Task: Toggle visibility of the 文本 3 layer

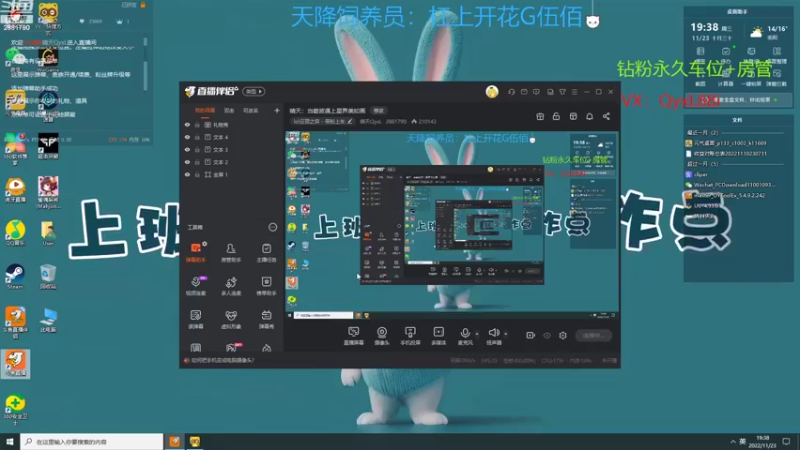Action: [x=187, y=149]
